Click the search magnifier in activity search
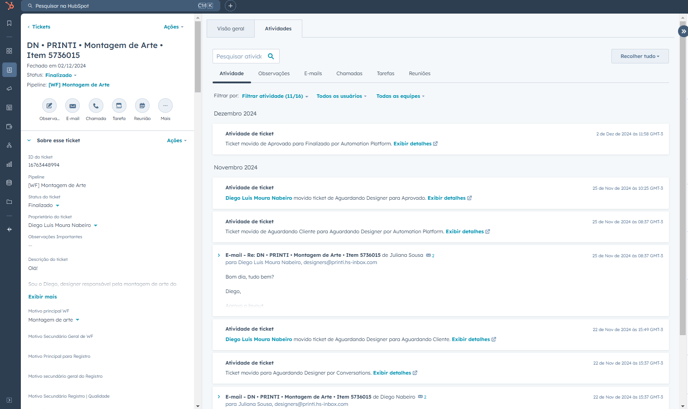 click(x=271, y=56)
